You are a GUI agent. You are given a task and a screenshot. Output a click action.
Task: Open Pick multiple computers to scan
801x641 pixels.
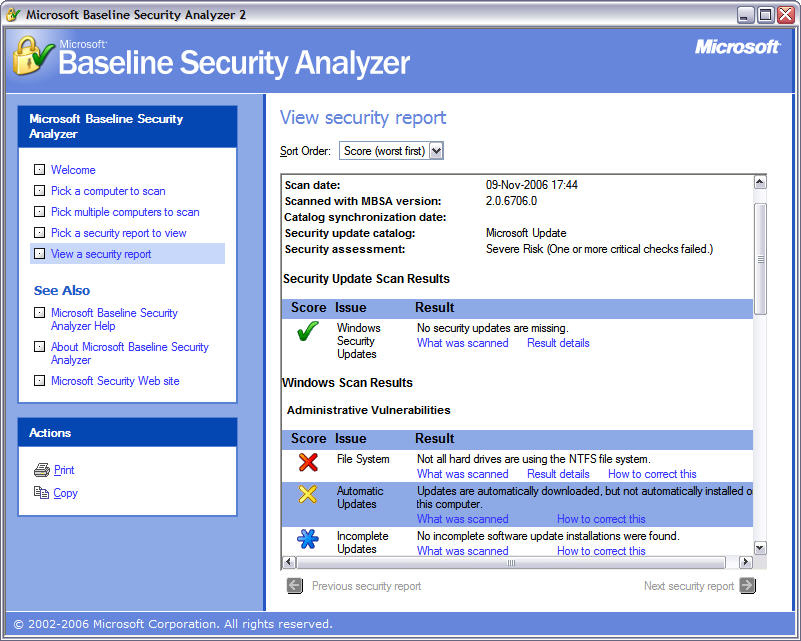125,212
